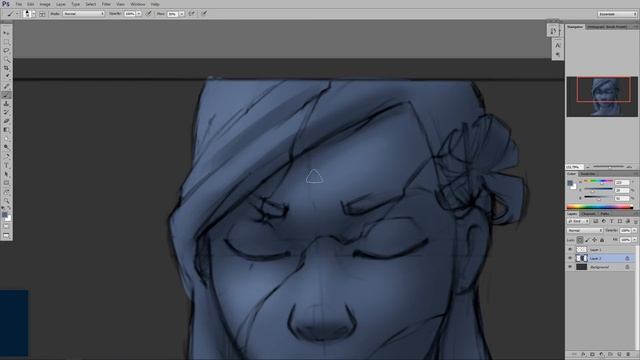Select the Eyedropper tool
Viewport: 640px width, 360px height.
(x=6, y=77)
